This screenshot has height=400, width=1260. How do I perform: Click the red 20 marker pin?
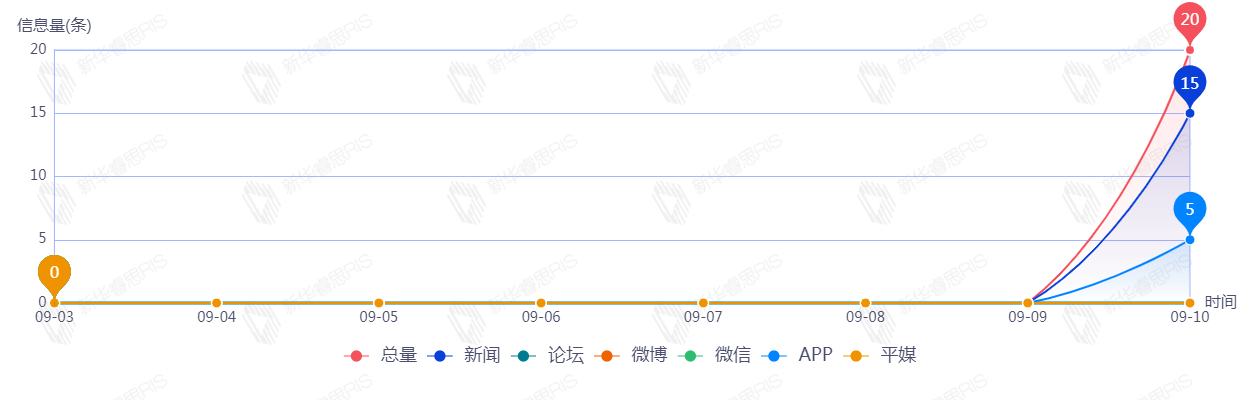tap(1190, 19)
